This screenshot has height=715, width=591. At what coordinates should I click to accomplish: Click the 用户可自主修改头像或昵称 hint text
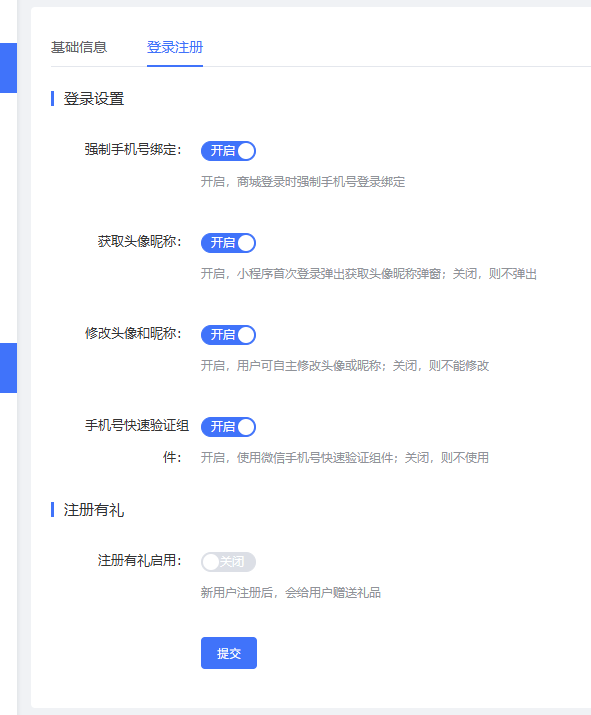[345, 366]
